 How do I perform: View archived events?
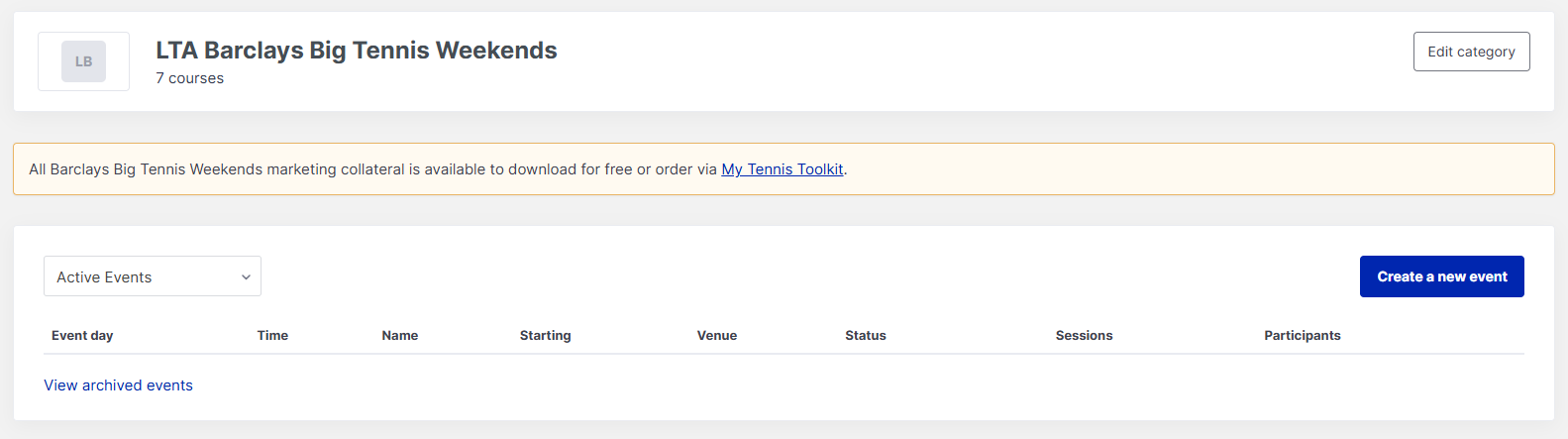[118, 385]
